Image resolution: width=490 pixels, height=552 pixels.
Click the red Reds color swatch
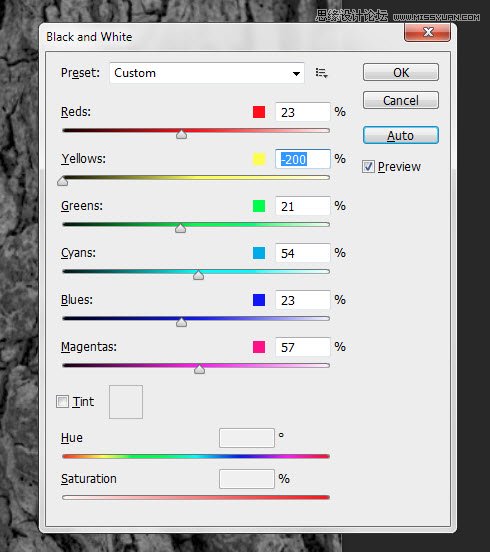[x=259, y=112]
